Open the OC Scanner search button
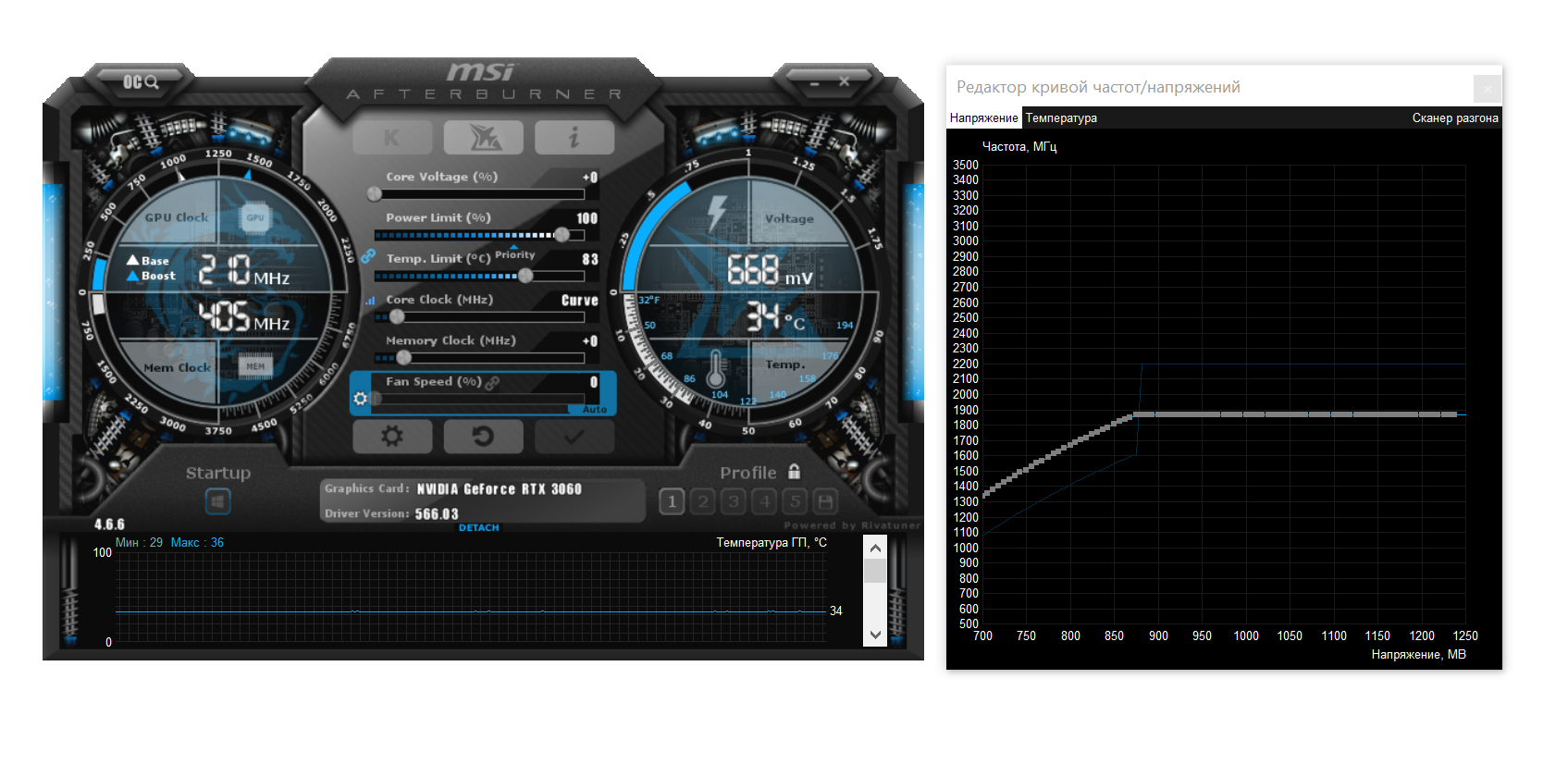The image size is (1568, 765). (x=141, y=82)
